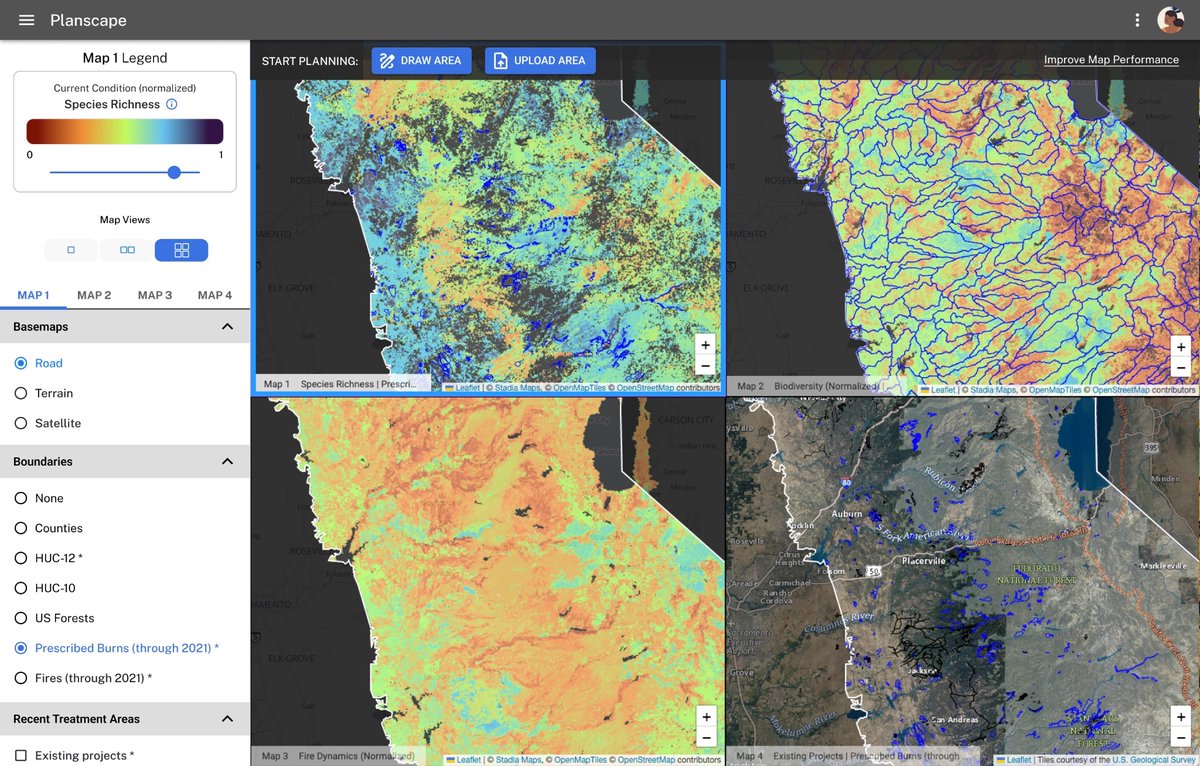This screenshot has height=766, width=1200.
Task: Click the Improve Map Performance link
Action: (x=1111, y=59)
